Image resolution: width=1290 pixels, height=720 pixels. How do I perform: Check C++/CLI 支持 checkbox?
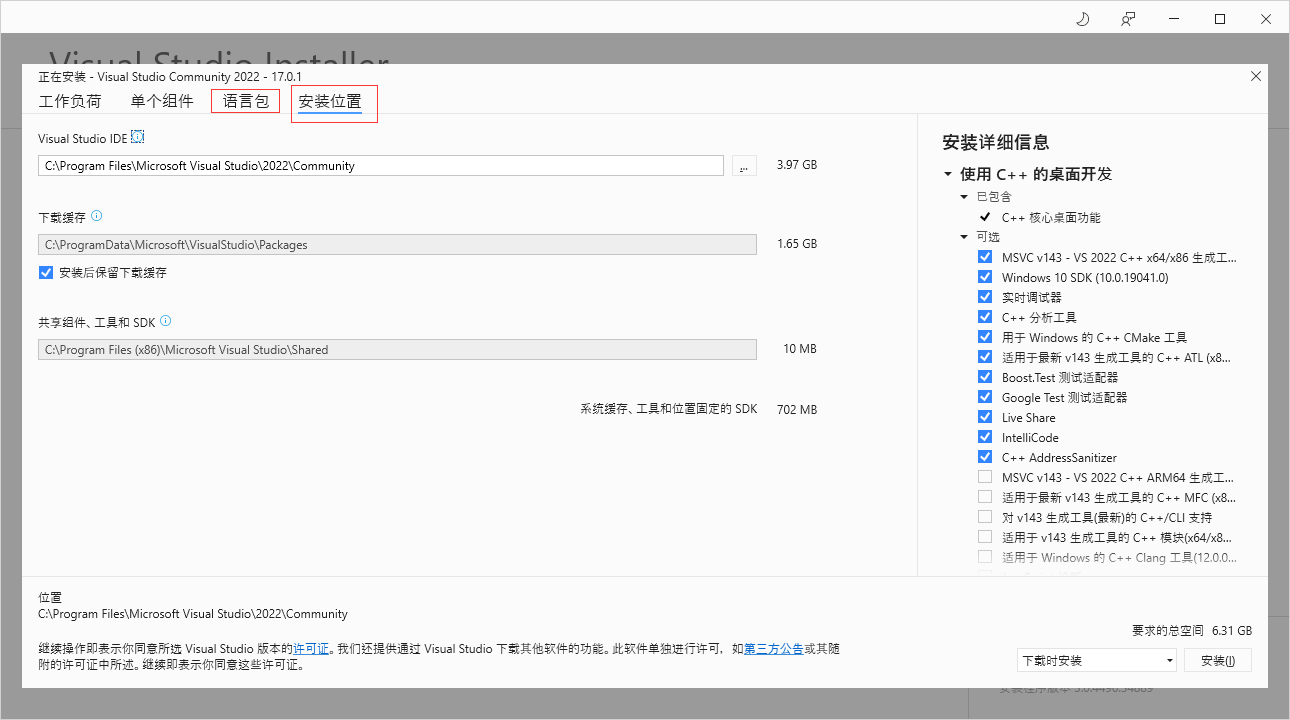pos(985,517)
